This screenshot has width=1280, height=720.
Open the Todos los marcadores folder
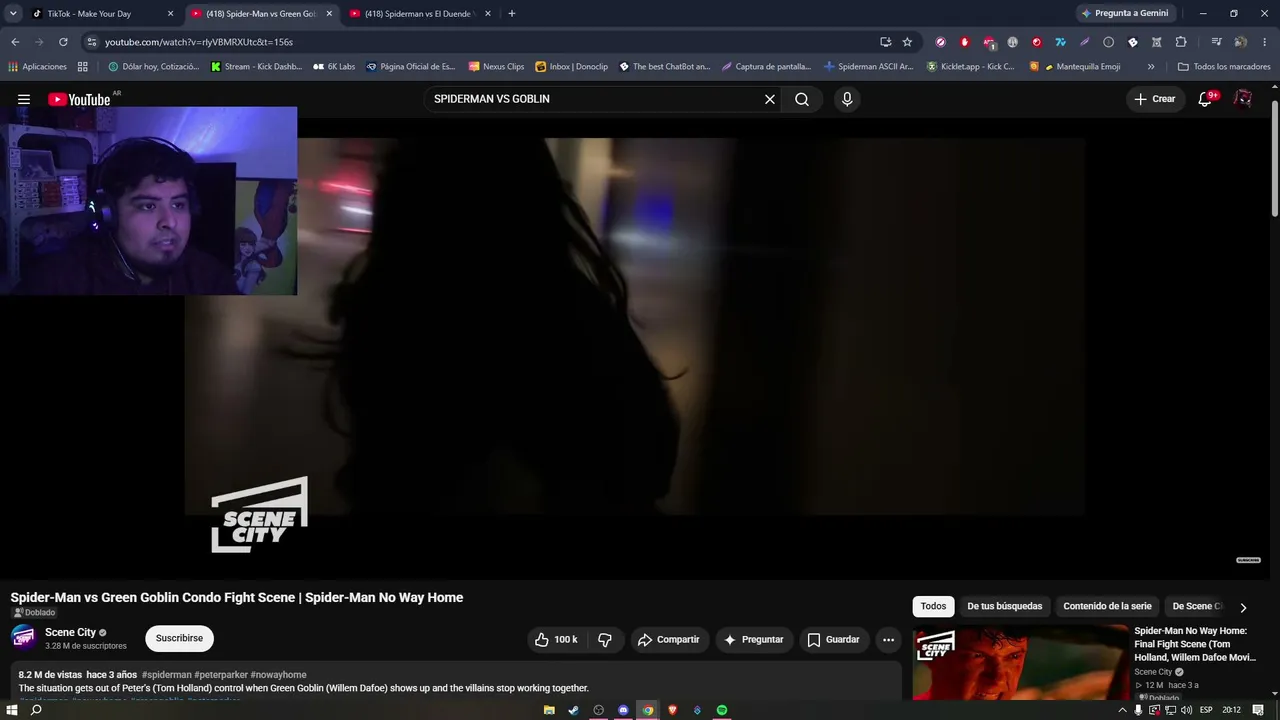(x=1224, y=67)
